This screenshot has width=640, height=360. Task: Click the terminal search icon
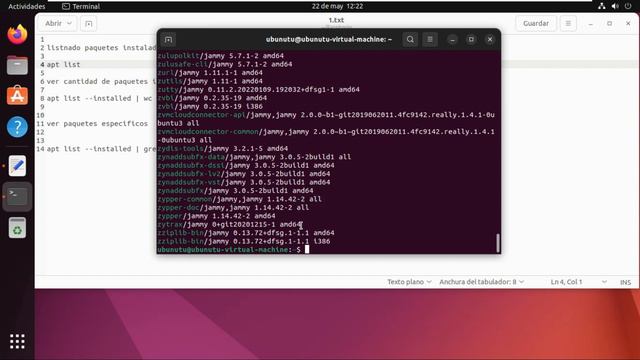point(410,40)
